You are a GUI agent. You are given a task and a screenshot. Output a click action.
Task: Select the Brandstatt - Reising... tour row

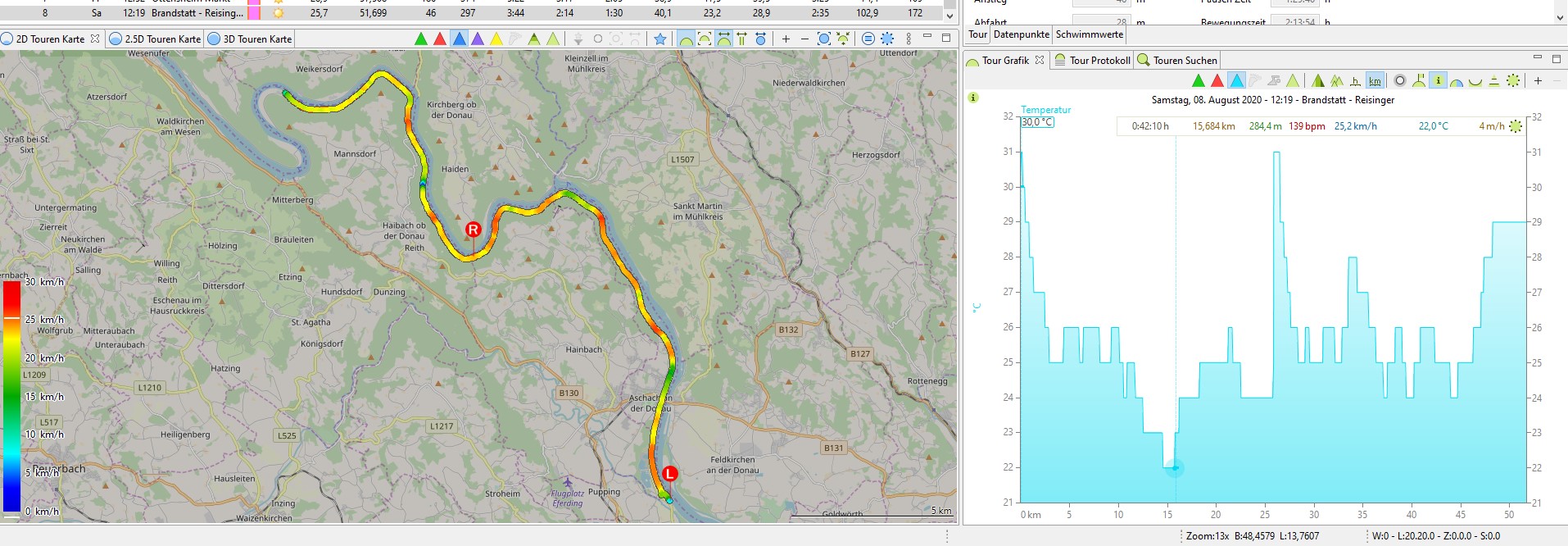pos(478,13)
